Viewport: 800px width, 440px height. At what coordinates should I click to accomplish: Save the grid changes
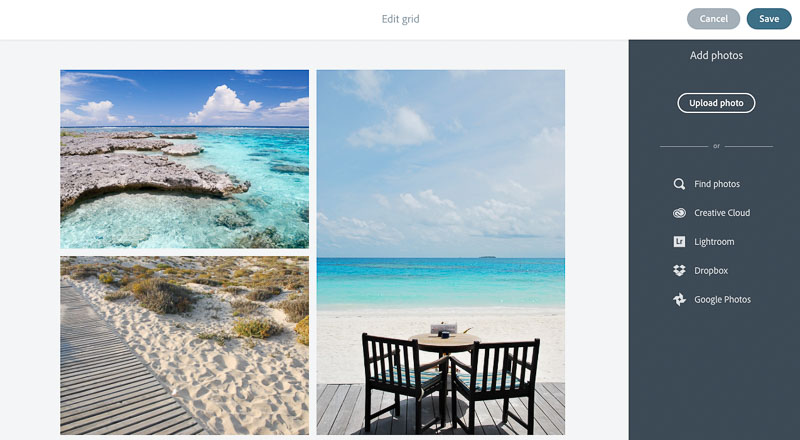[769, 19]
